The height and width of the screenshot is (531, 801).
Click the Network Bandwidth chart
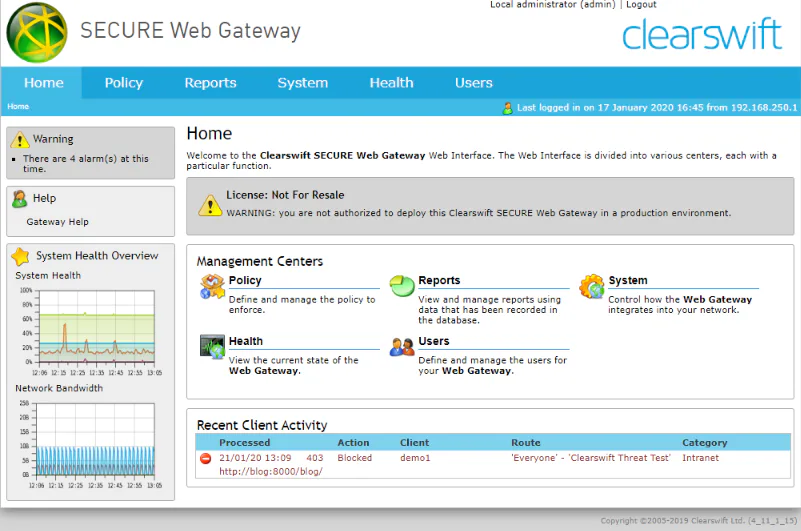[90, 444]
